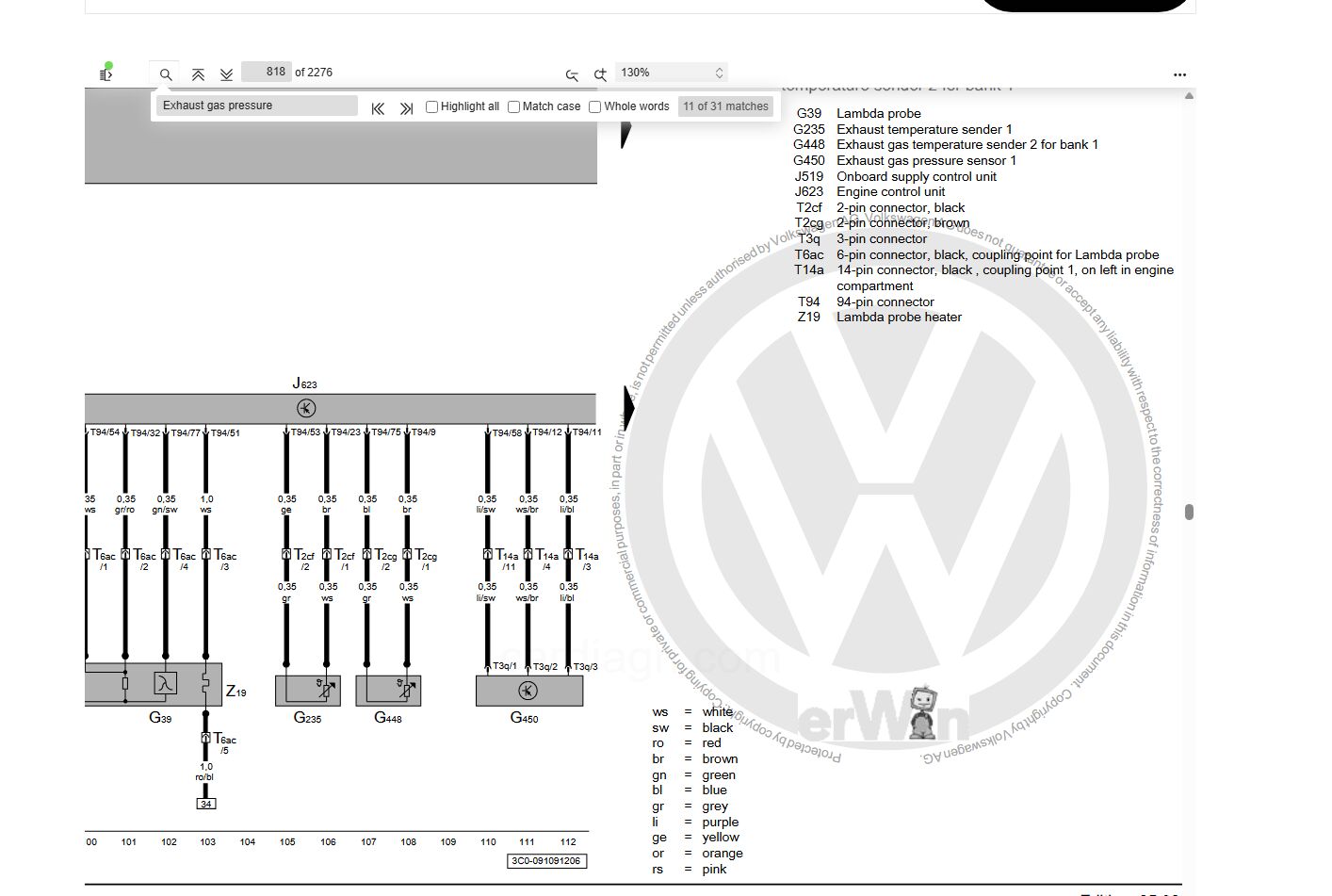
Task: Open the three-dot tools menu
Action: (x=1179, y=74)
